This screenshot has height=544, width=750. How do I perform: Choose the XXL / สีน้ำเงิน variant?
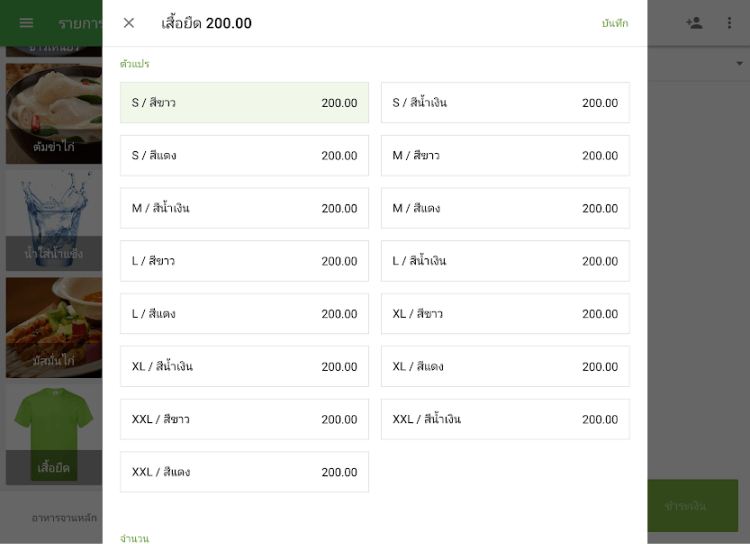pyautogui.click(x=505, y=419)
